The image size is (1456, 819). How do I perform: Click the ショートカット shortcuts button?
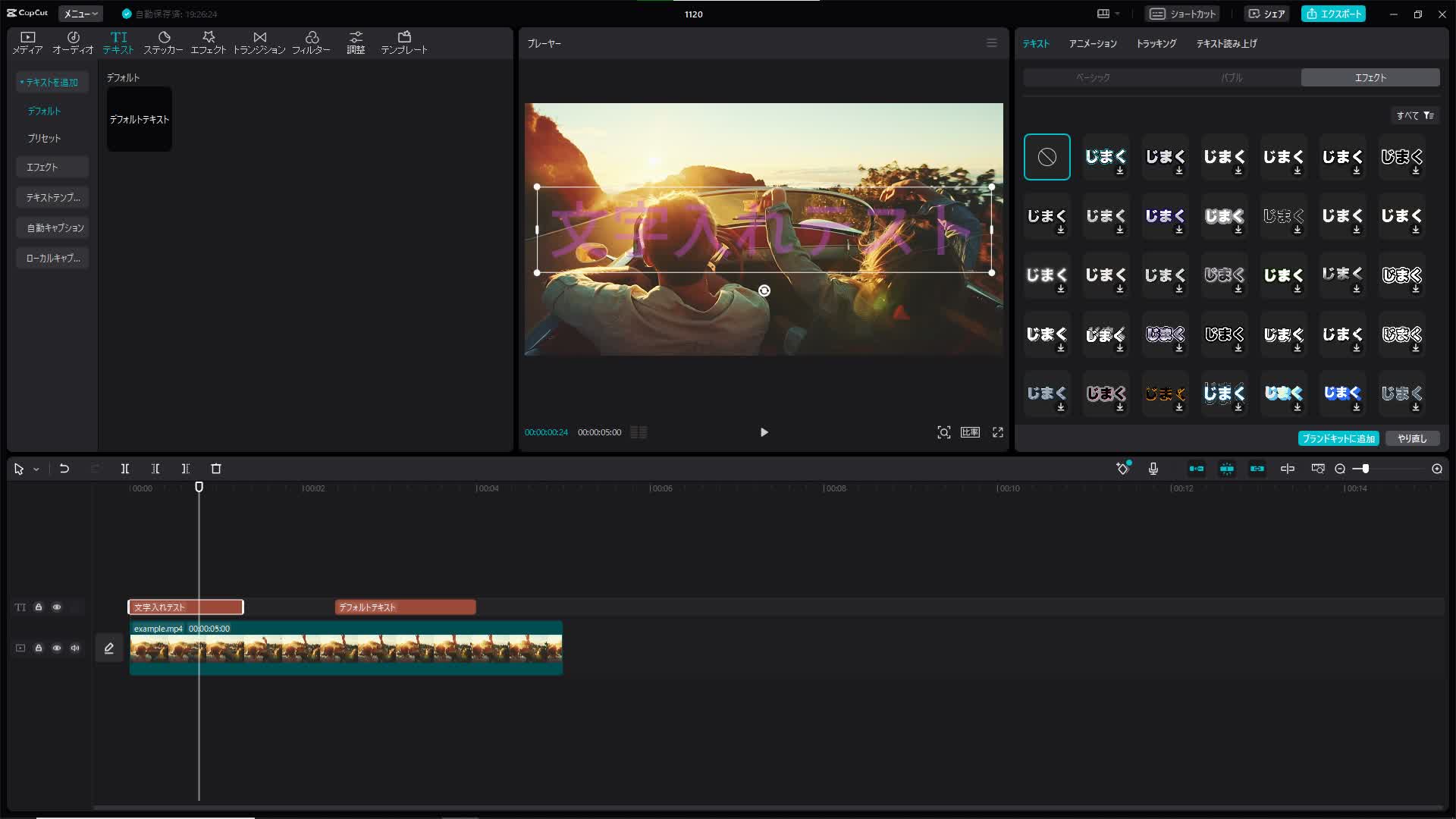(1183, 14)
